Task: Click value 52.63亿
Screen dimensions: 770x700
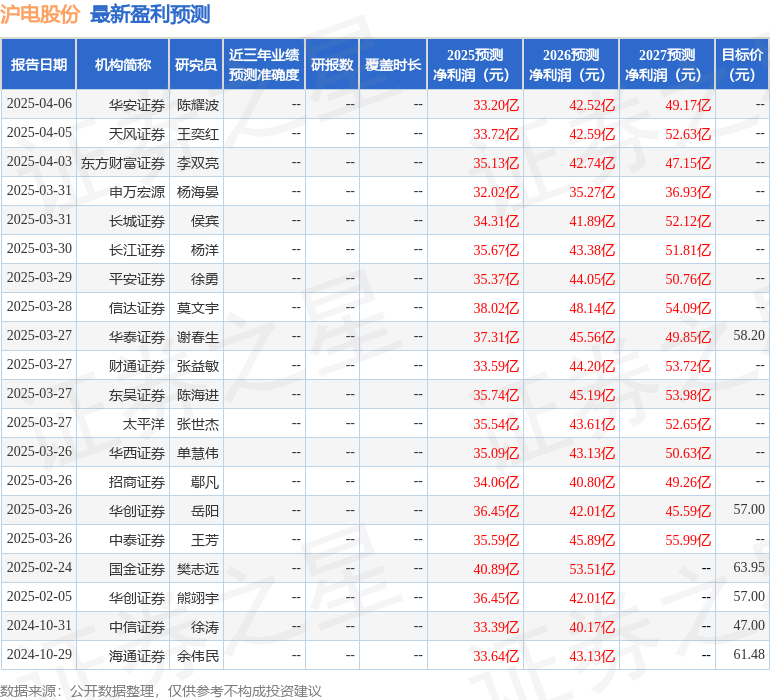Action: tap(688, 134)
